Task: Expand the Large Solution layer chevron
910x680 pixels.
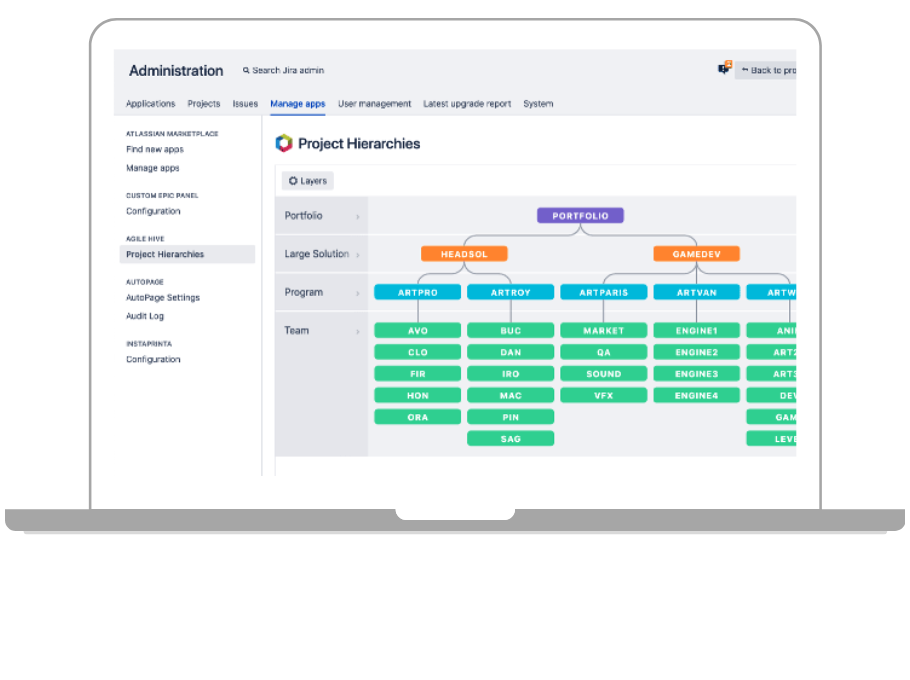Action: click(x=358, y=255)
